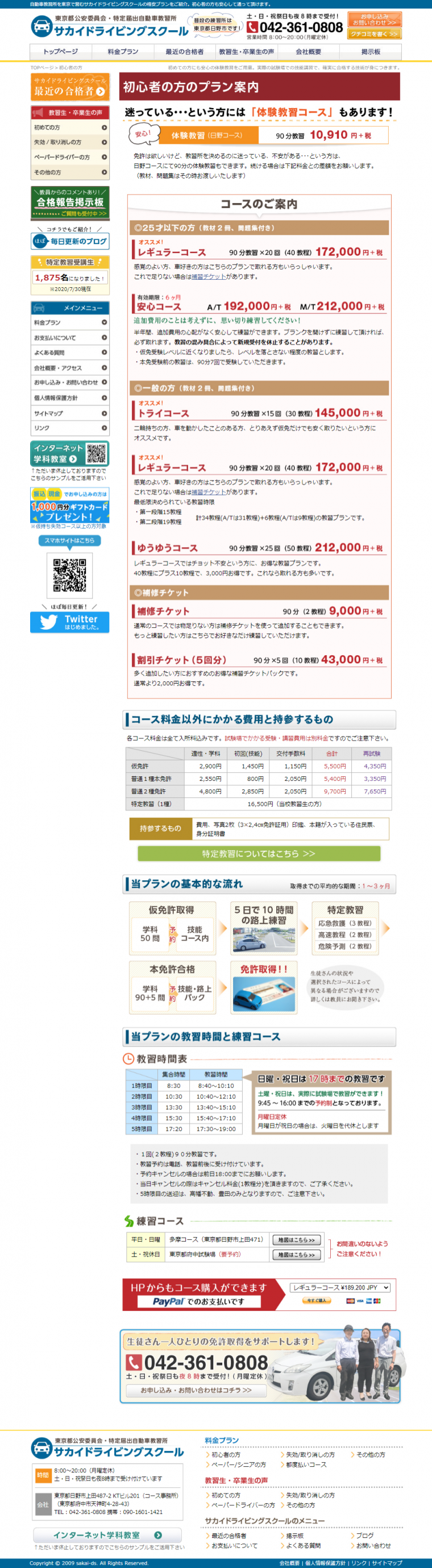Click the arrow icon beside サイトマップ
The height and width of the screenshot is (1568, 432).
(x=104, y=413)
